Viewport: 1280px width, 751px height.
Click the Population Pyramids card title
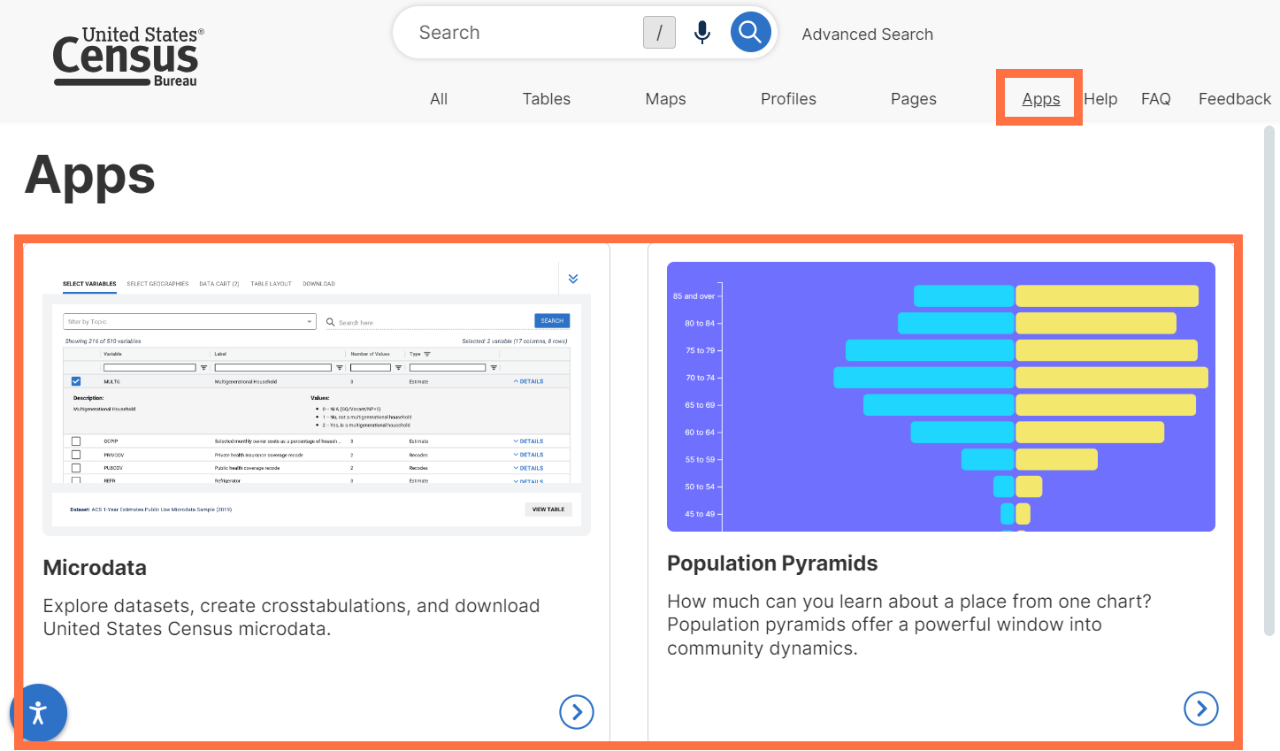pos(773,564)
